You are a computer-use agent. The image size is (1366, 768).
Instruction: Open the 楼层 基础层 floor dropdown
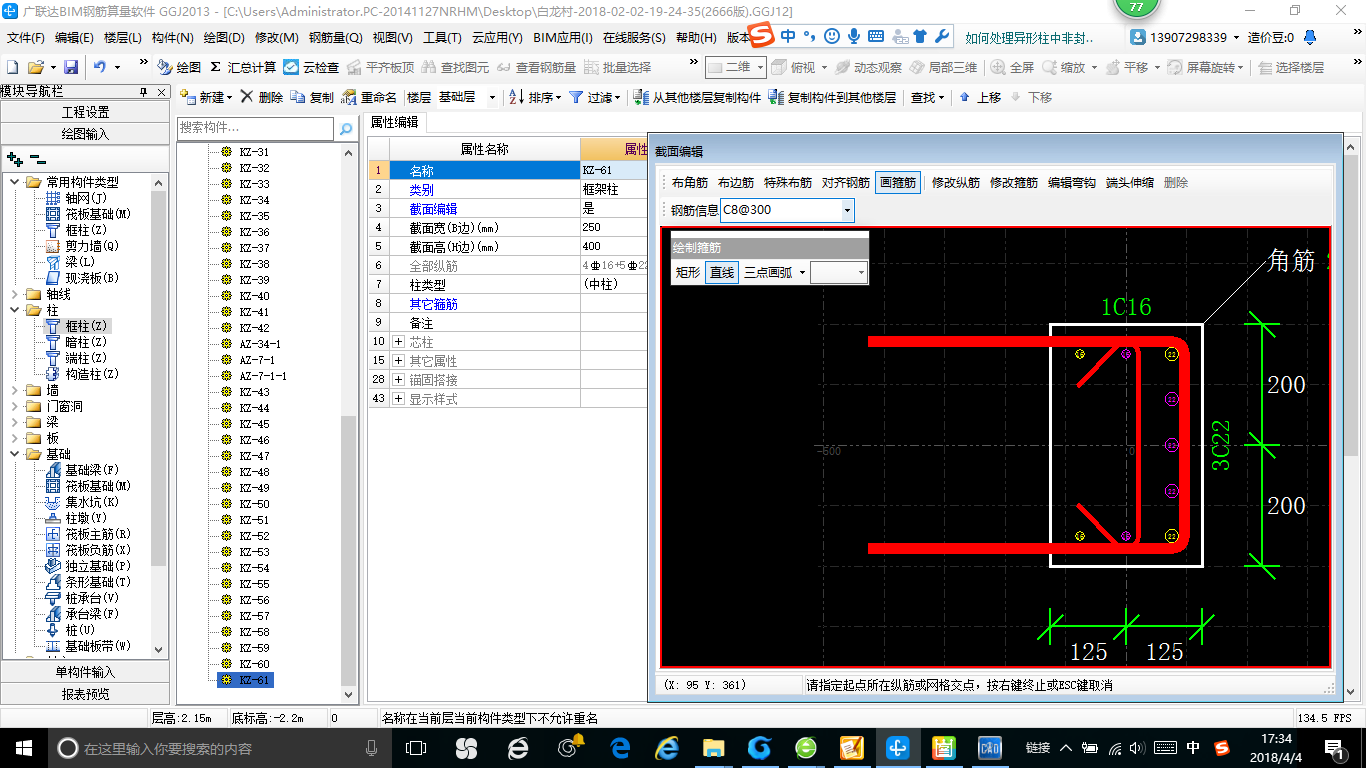(492, 97)
